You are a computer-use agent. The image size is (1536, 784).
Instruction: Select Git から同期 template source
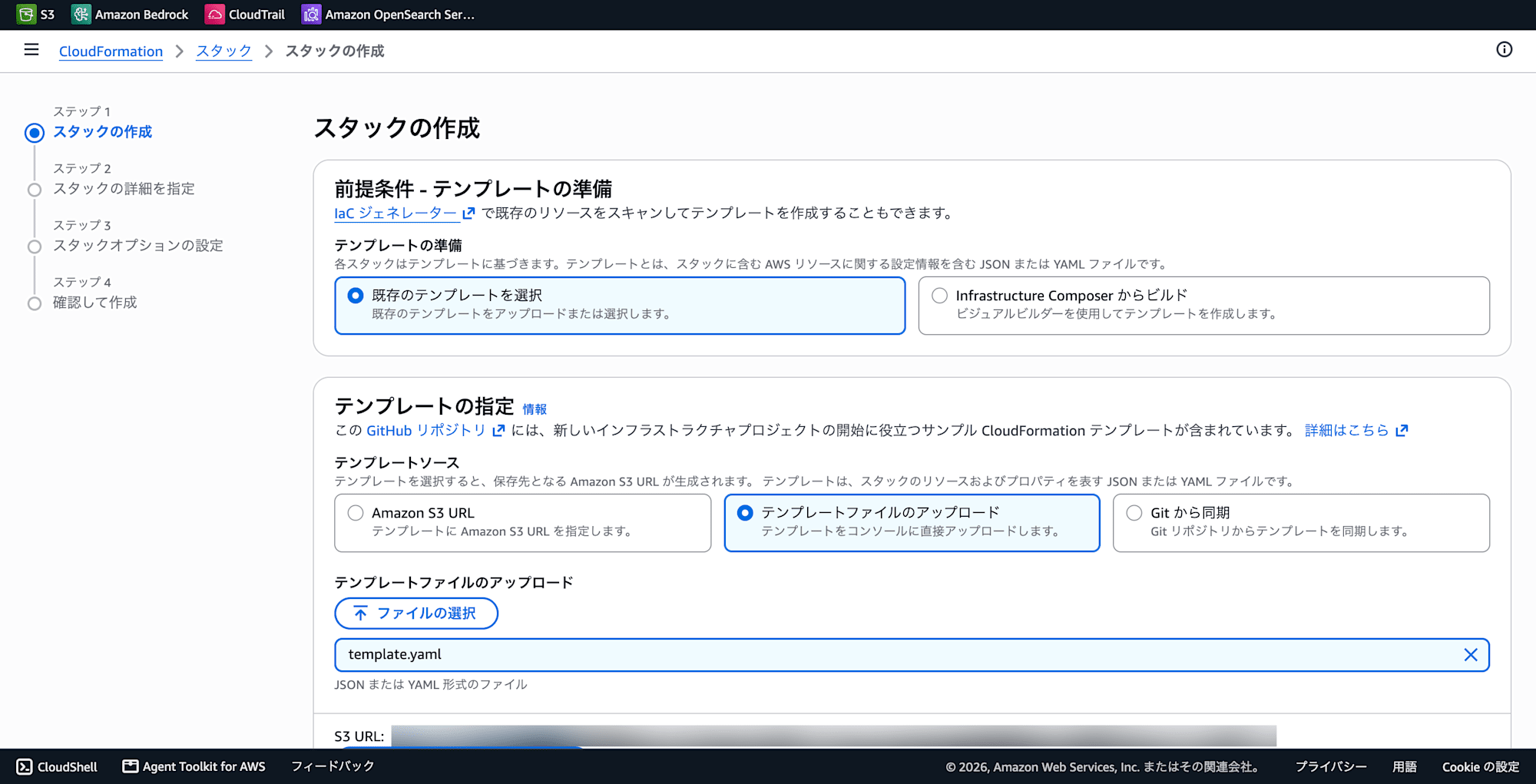1134,513
